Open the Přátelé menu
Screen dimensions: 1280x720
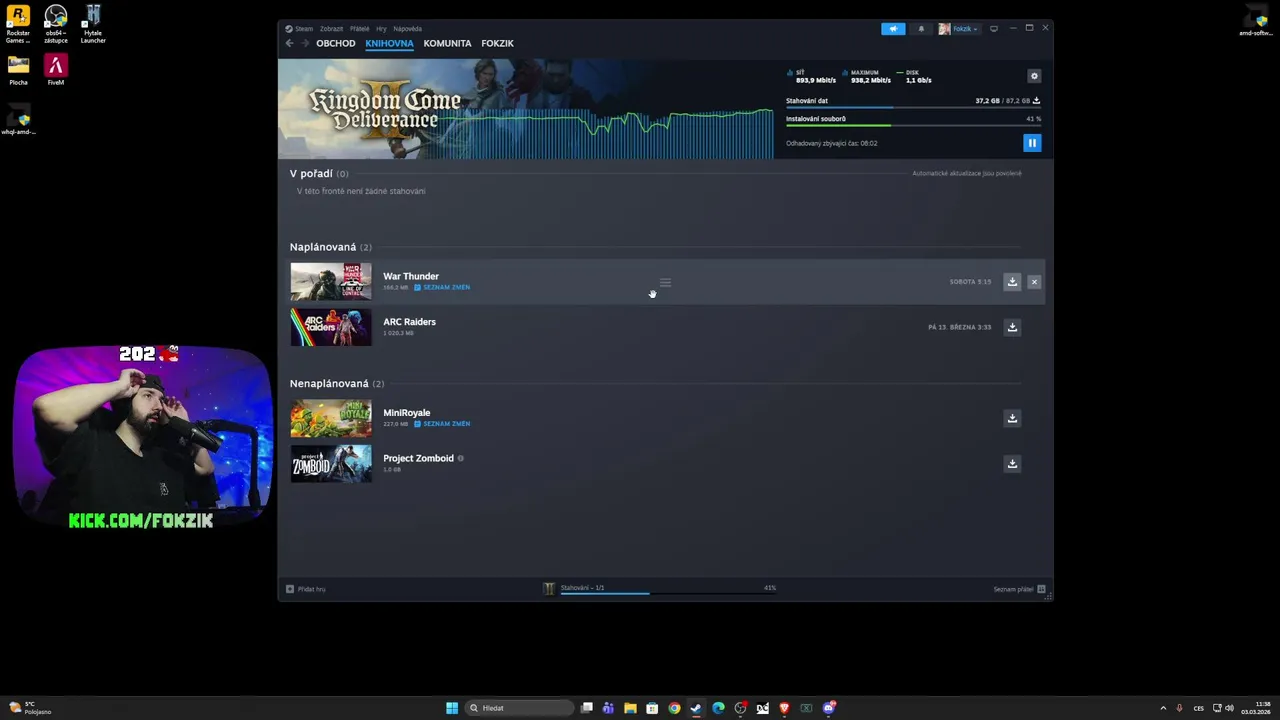pyautogui.click(x=359, y=29)
